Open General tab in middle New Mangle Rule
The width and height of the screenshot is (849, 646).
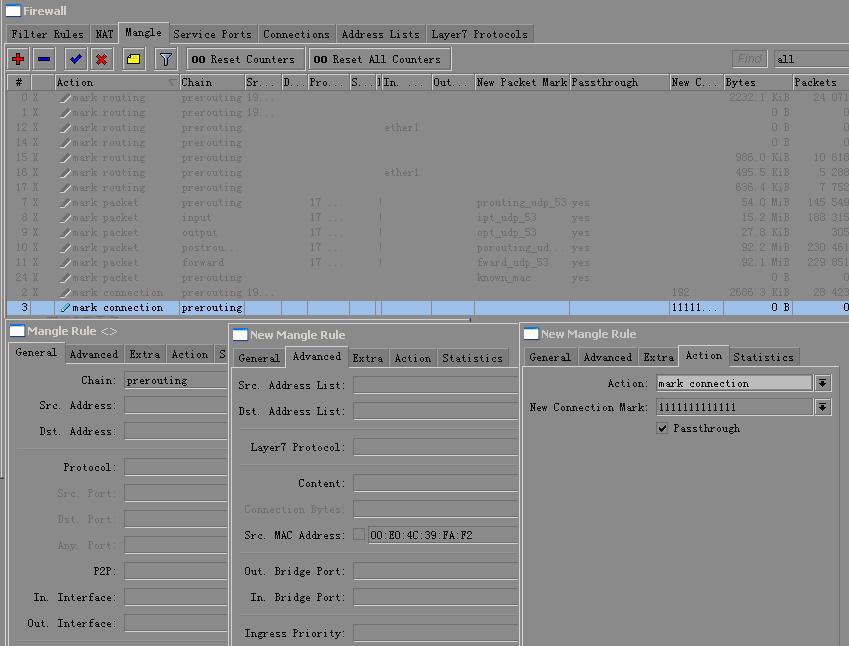click(x=259, y=358)
